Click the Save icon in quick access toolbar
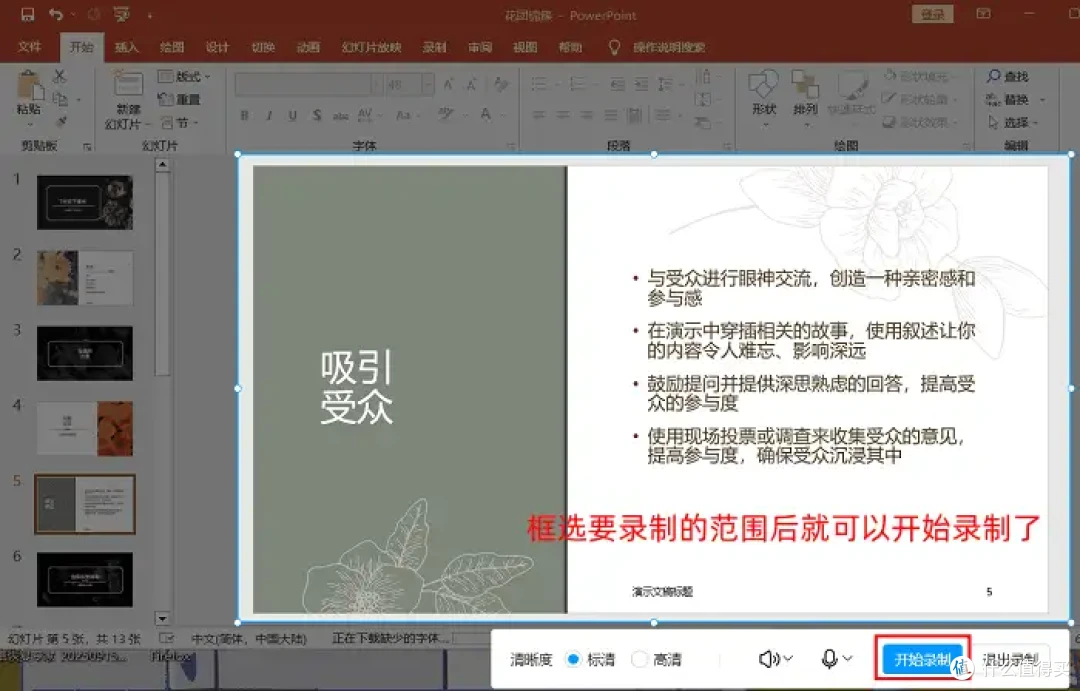This screenshot has width=1080, height=691. (x=28, y=14)
